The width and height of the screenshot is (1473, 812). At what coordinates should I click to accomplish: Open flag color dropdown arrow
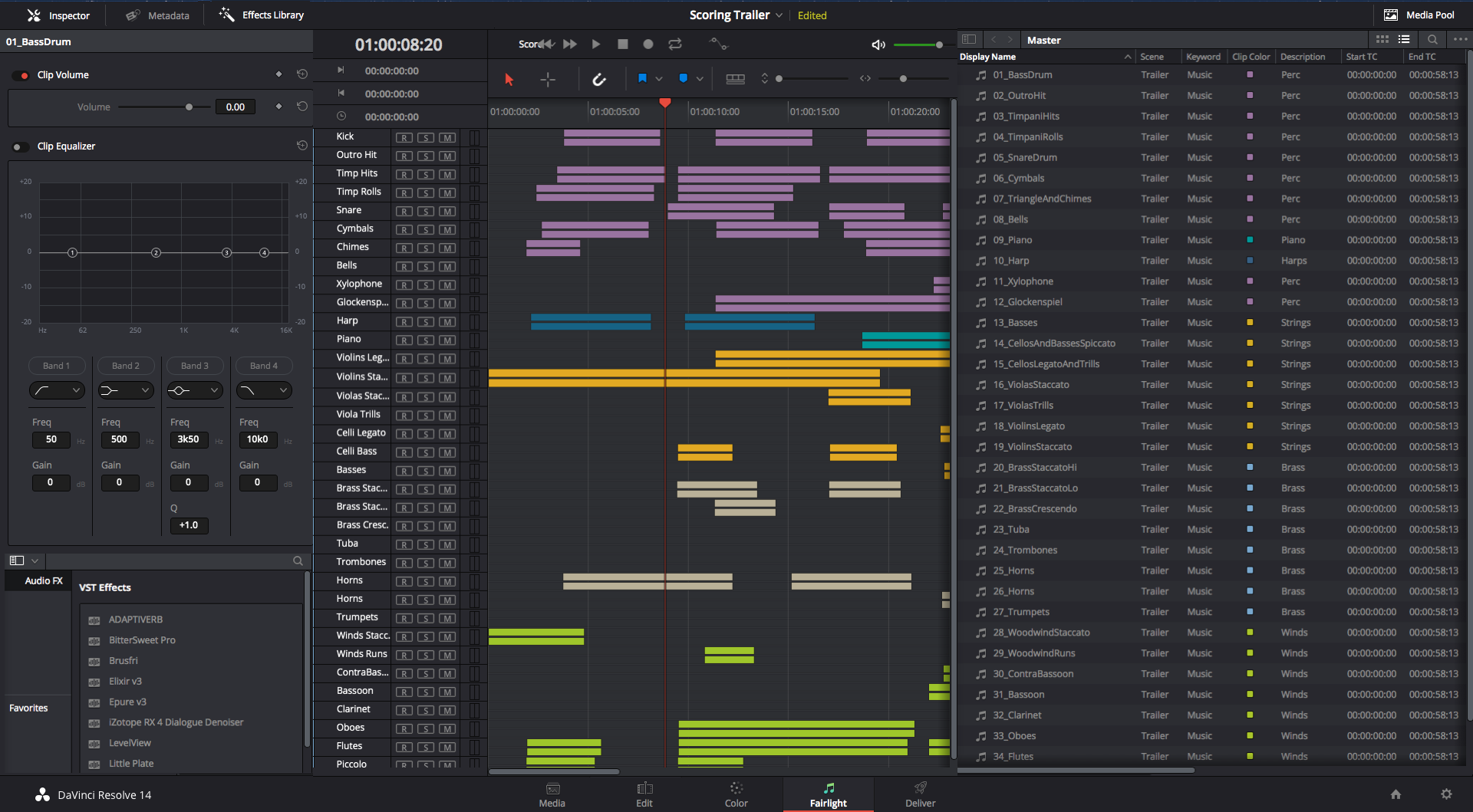coord(658,79)
